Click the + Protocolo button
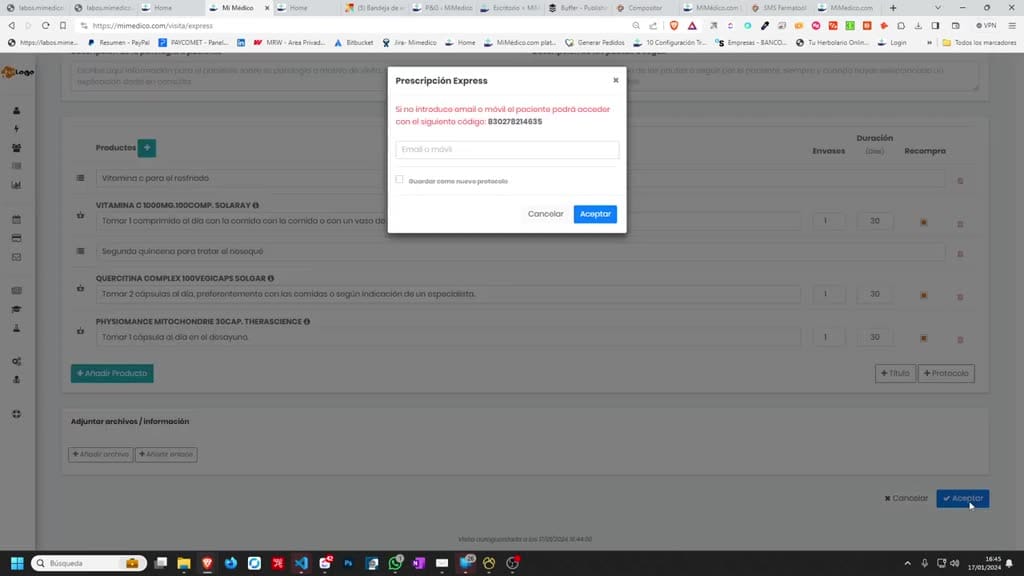Viewport: 1024px width, 576px height. click(946, 374)
